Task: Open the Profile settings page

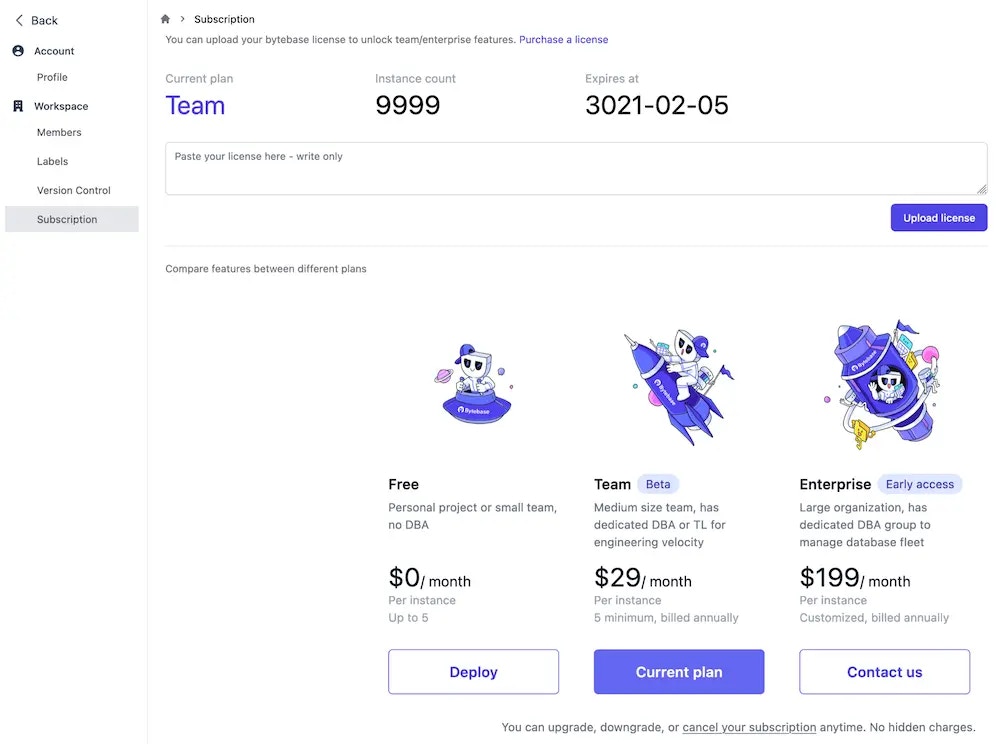Action: tap(52, 77)
